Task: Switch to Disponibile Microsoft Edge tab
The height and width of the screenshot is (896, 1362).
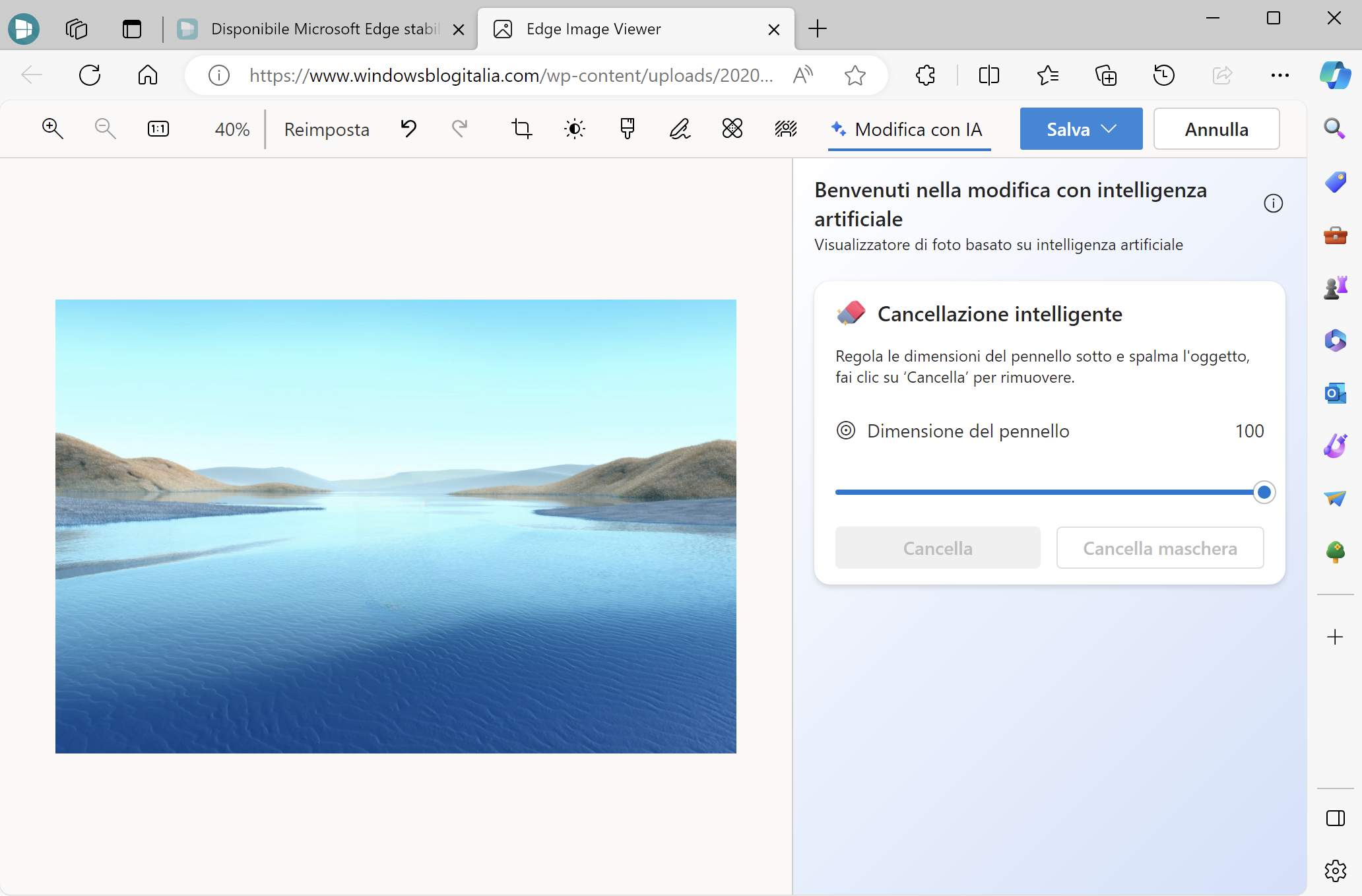Action: (320, 29)
